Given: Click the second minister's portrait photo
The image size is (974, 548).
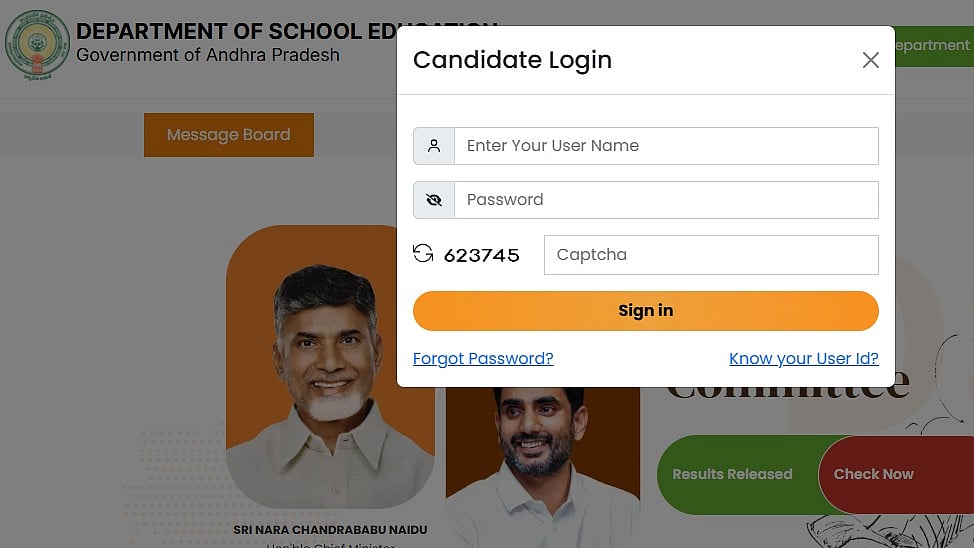Looking at the screenshot, I should [x=543, y=460].
